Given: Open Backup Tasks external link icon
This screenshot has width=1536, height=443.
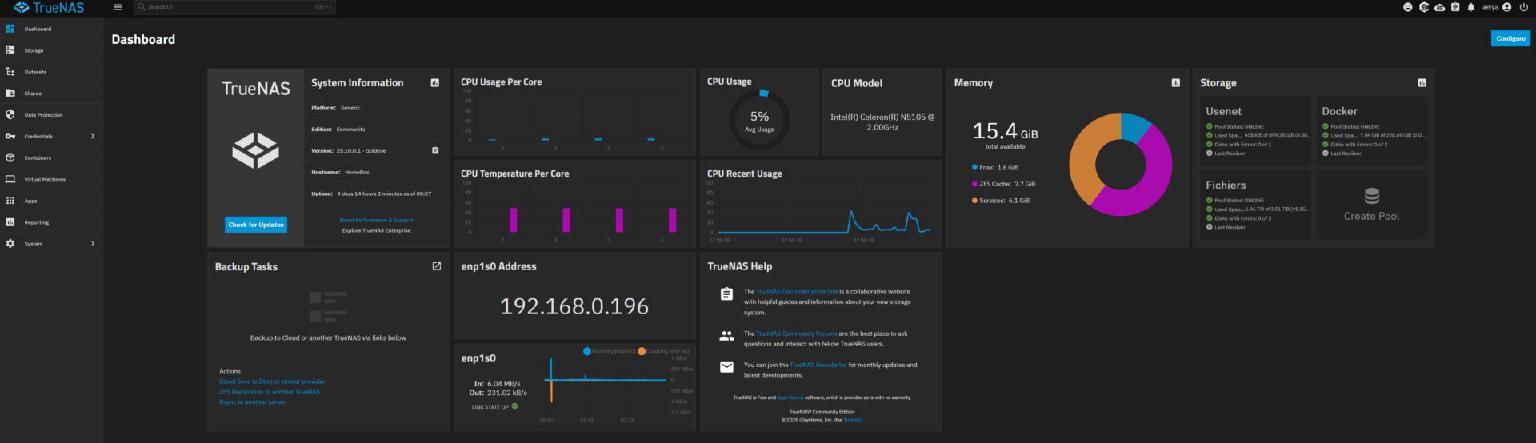Looking at the screenshot, I should pos(436,267).
